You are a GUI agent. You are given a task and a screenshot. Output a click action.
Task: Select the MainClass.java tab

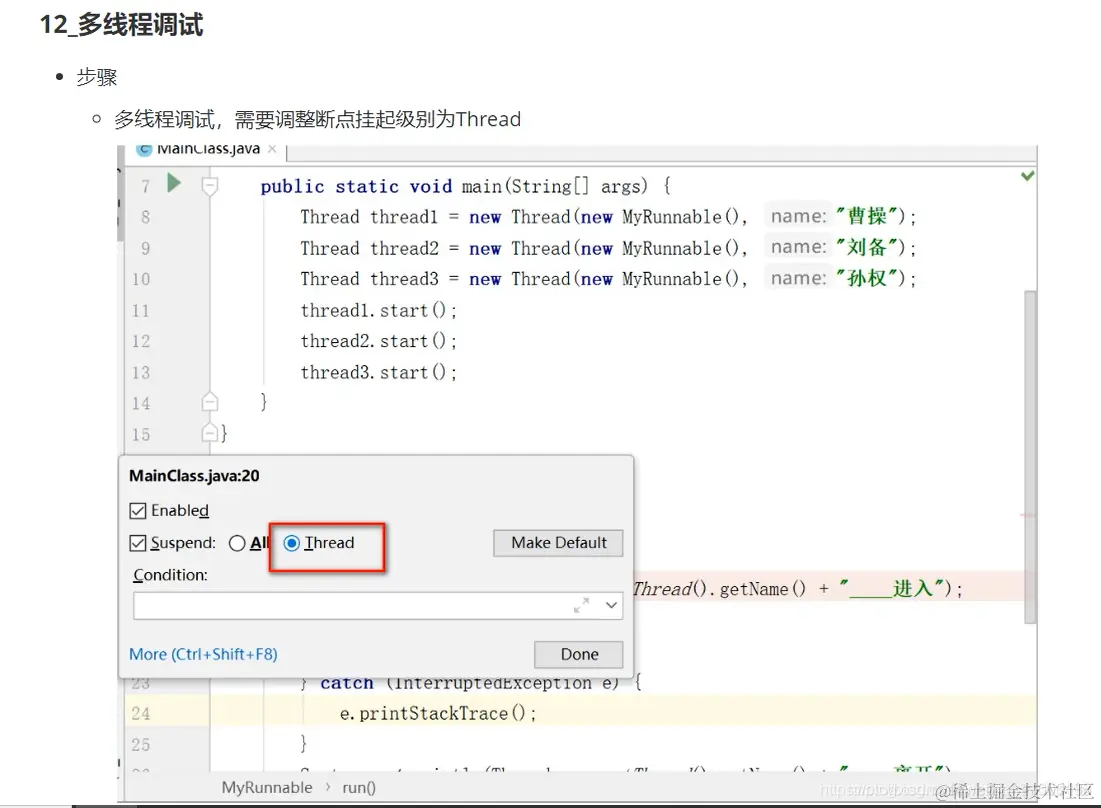[x=208, y=149]
